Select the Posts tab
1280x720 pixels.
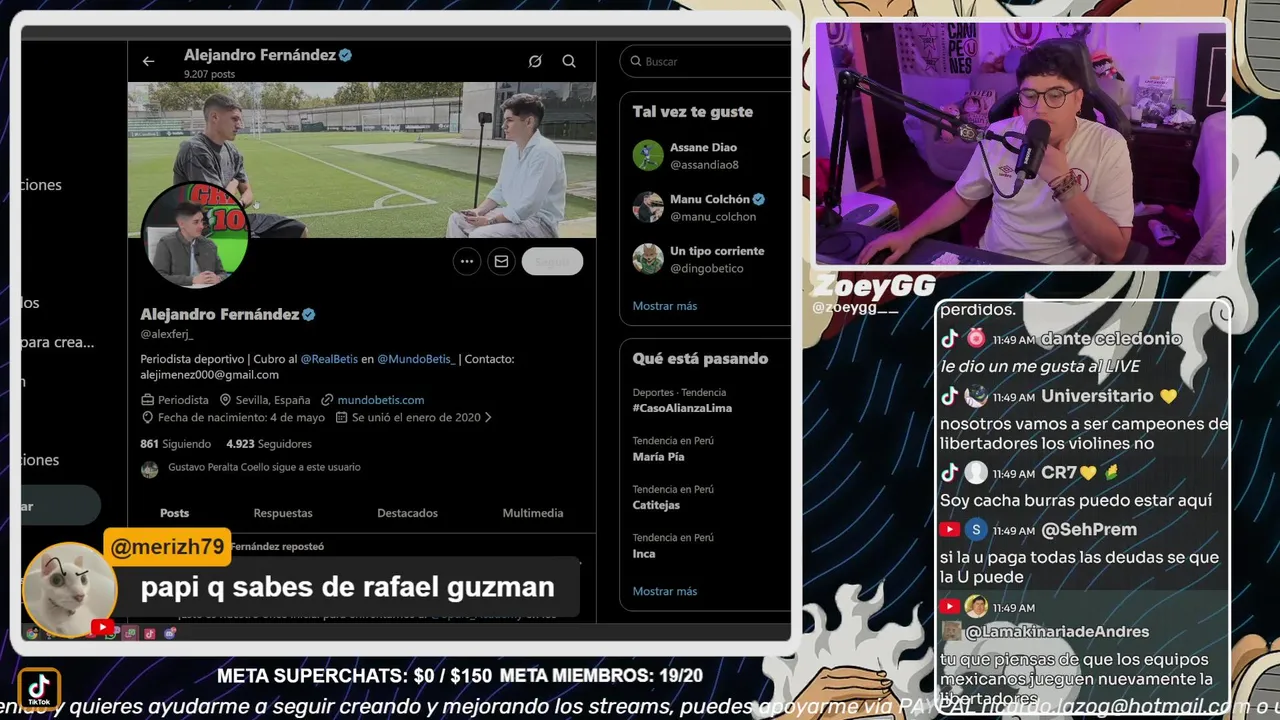coord(174,513)
